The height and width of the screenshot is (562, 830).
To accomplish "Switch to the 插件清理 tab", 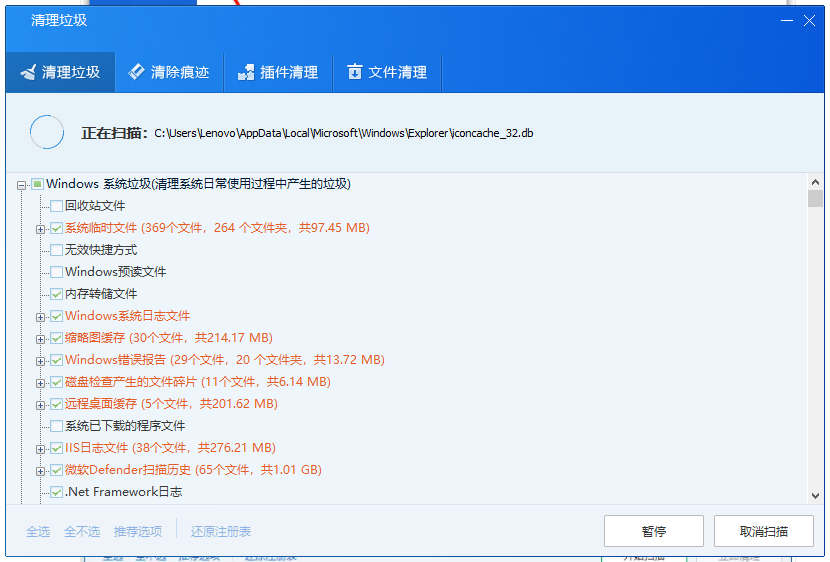I will 278,72.
